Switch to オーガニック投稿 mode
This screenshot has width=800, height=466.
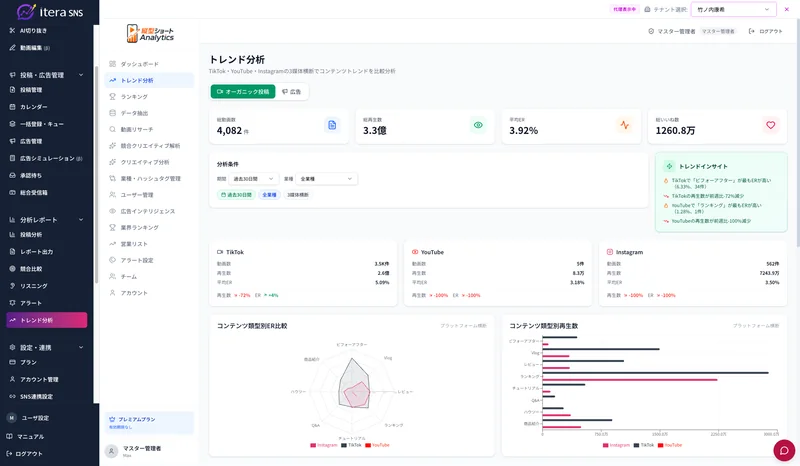click(243, 92)
